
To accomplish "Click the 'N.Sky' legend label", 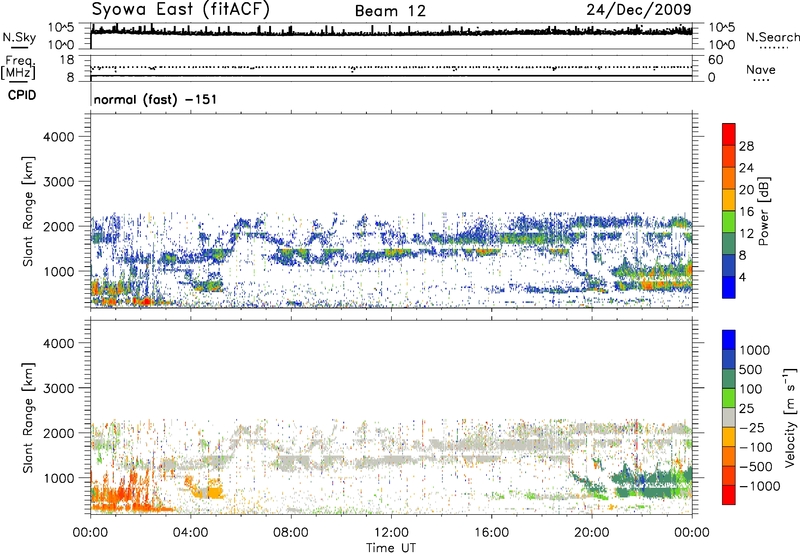I will coord(19,37).
